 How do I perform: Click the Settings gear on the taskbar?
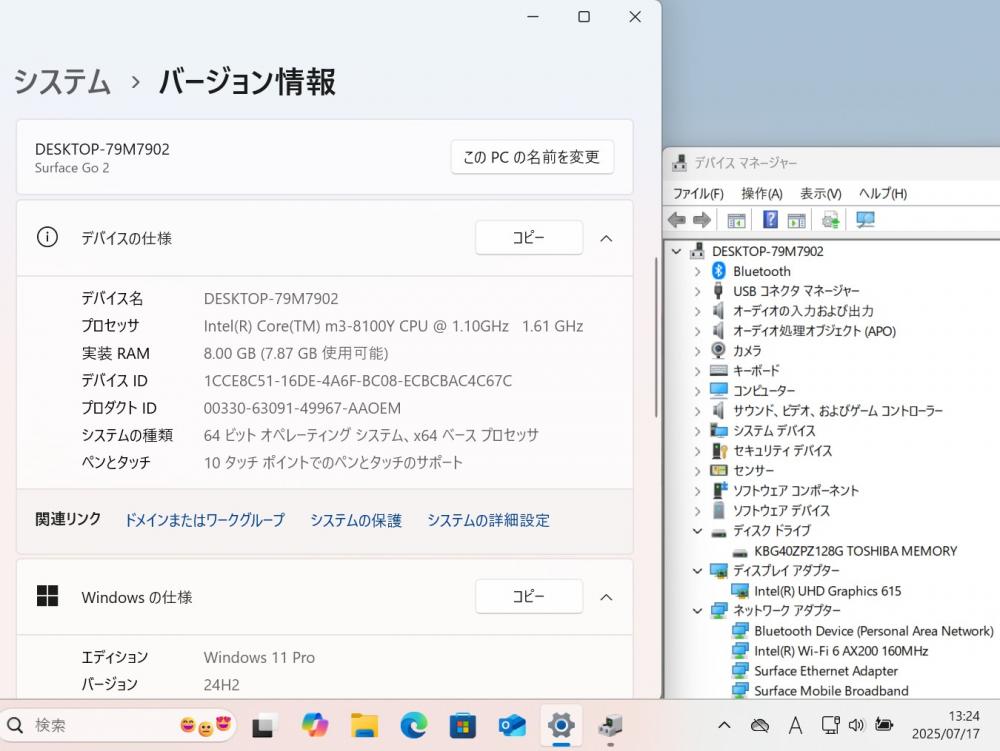pyautogui.click(x=561, y=725)
